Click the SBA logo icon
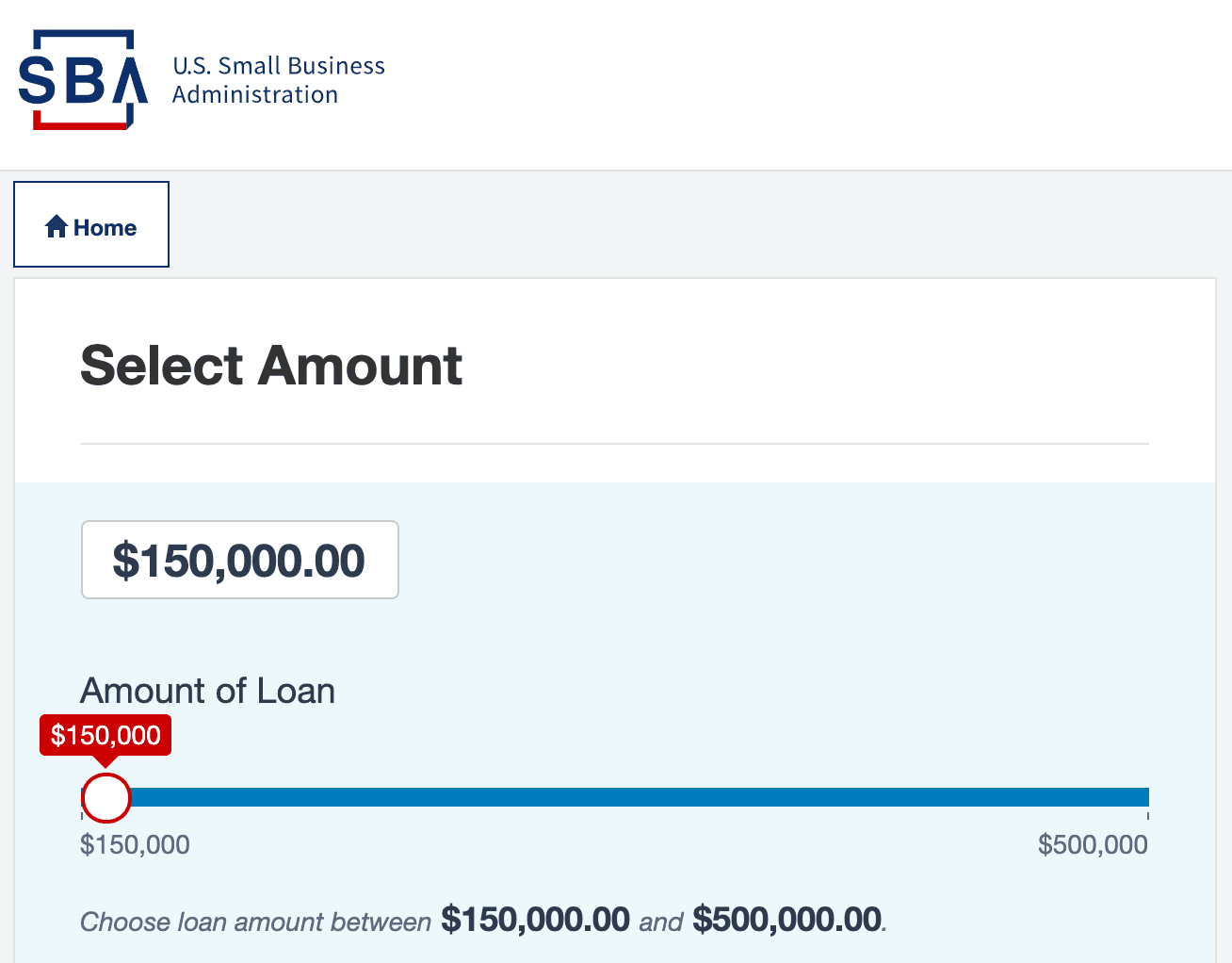The height and width of the screenshot is (963, 1232). (83, 80)
